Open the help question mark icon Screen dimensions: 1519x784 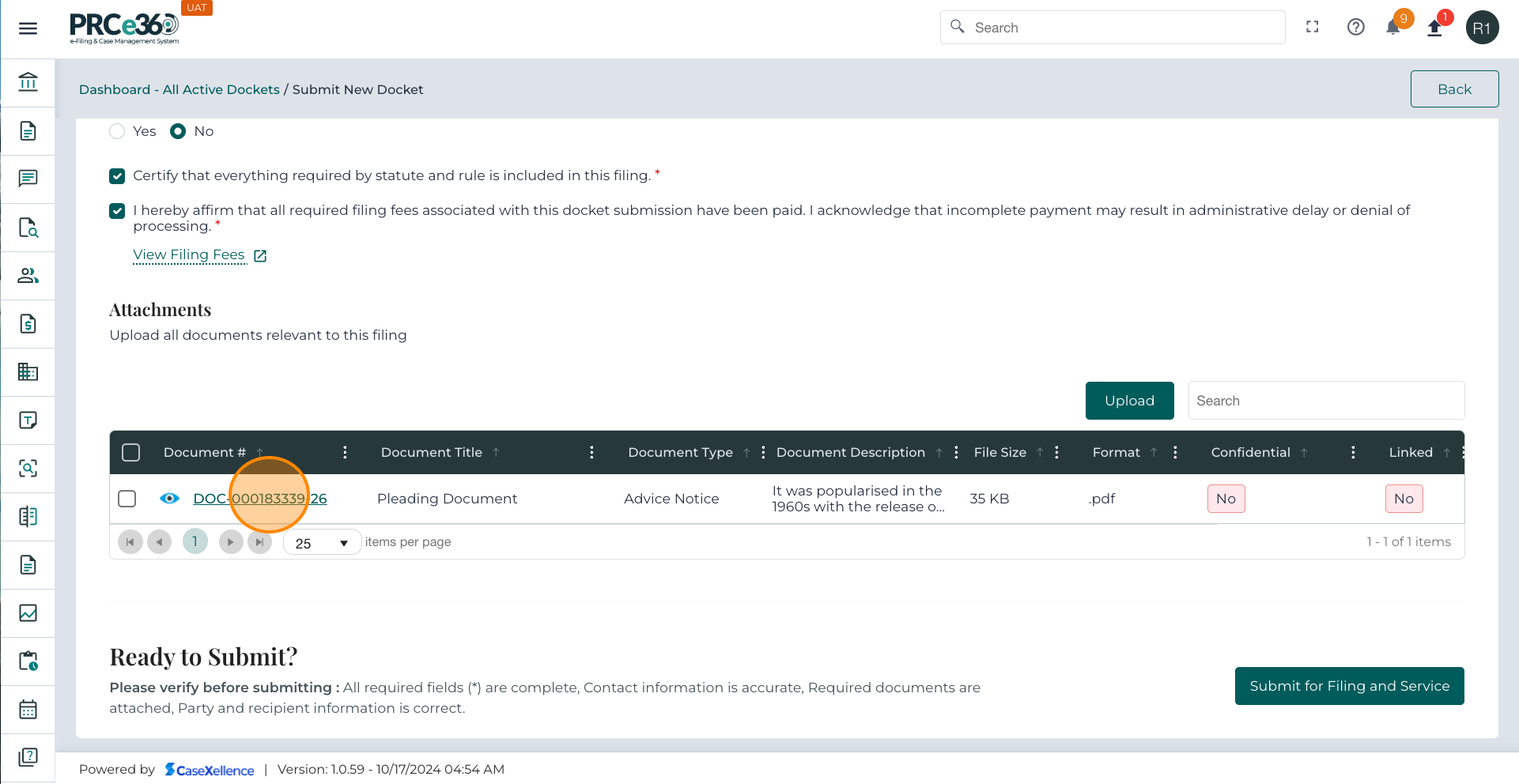pyautogui.click(x=1355, y=28)
